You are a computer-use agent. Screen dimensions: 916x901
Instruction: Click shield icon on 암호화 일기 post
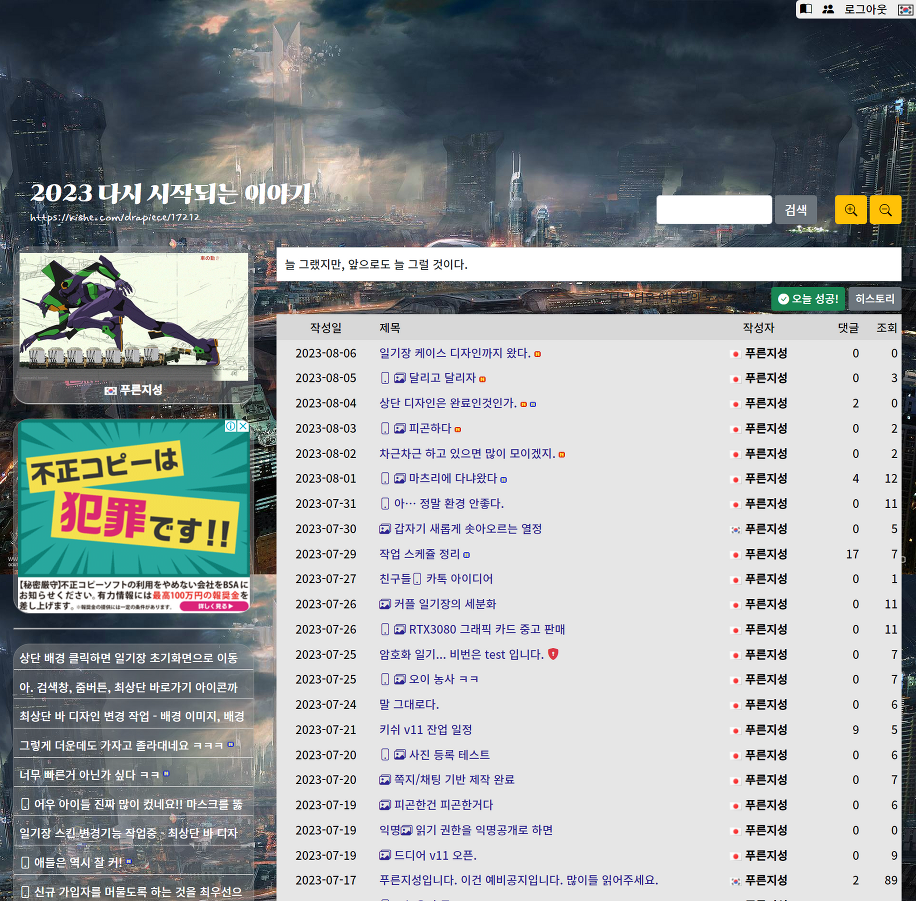tap(553, 654)
